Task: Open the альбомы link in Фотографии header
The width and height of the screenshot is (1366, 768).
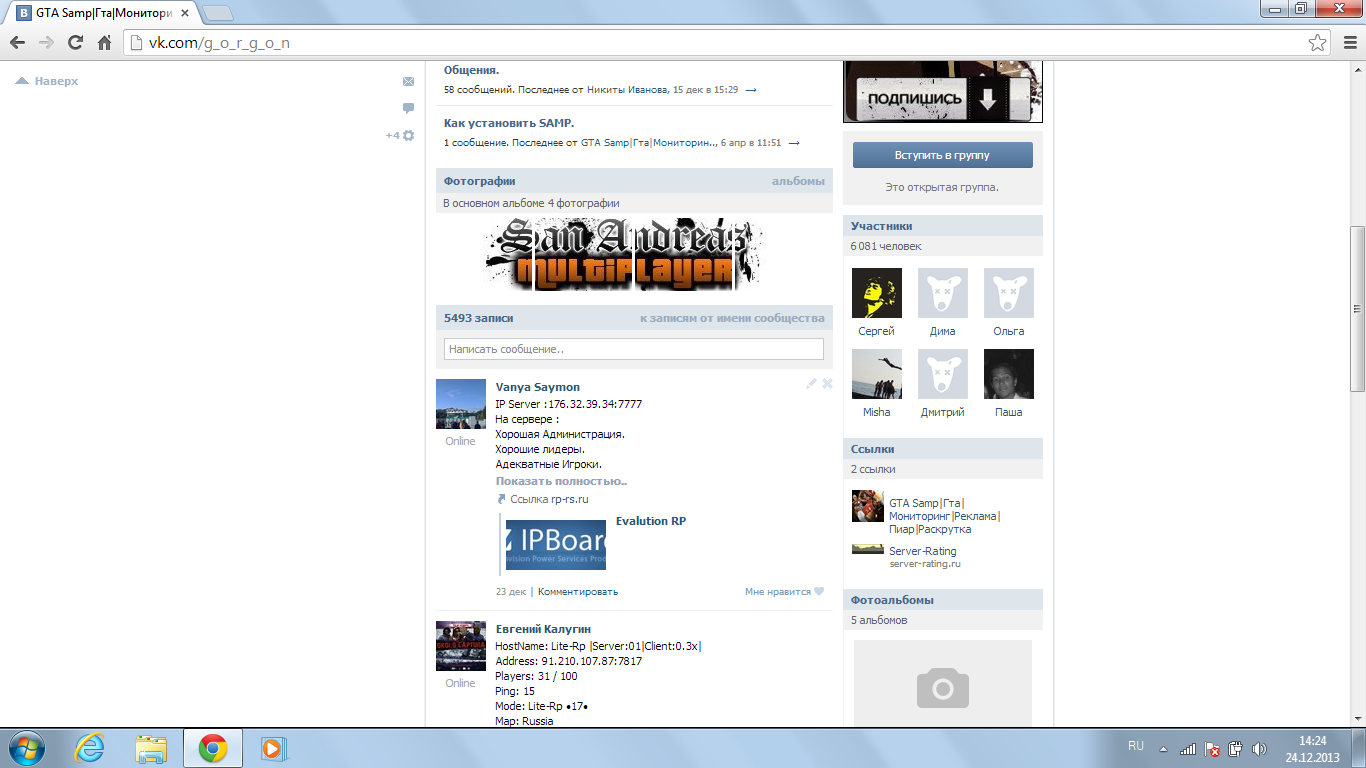Action: (x=798, y=181)
